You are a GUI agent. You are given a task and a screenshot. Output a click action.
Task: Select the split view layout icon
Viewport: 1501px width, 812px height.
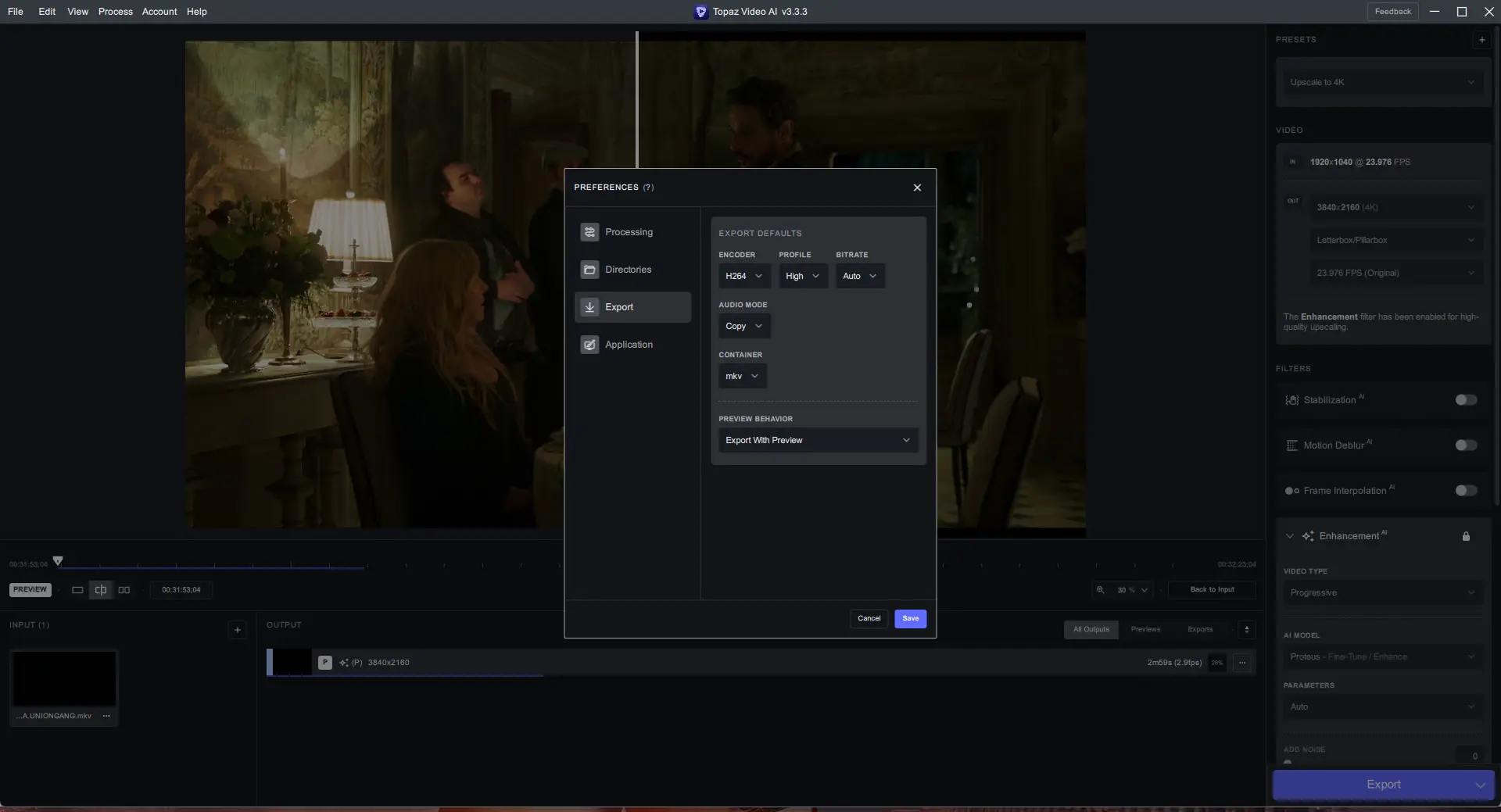(x=101, y=590)
